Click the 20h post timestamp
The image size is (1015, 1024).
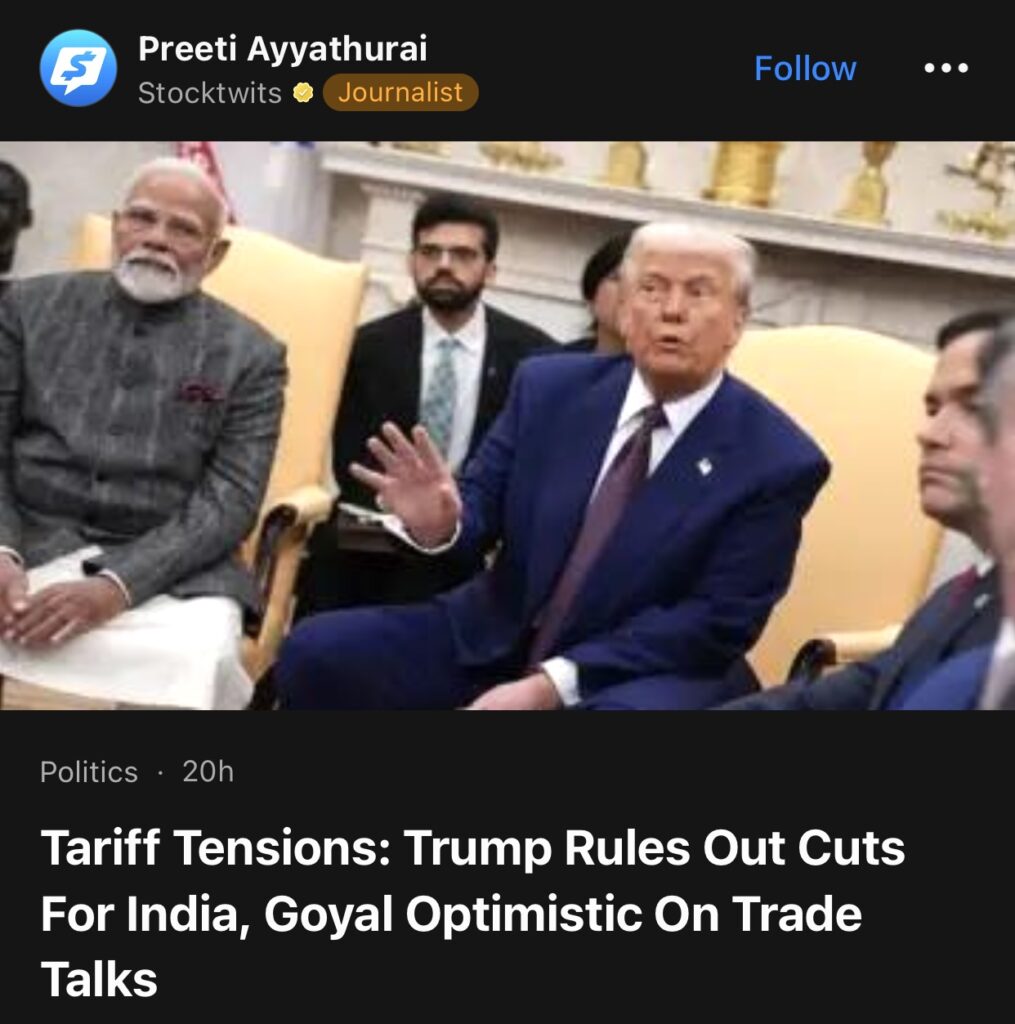[x=208, y=771]
